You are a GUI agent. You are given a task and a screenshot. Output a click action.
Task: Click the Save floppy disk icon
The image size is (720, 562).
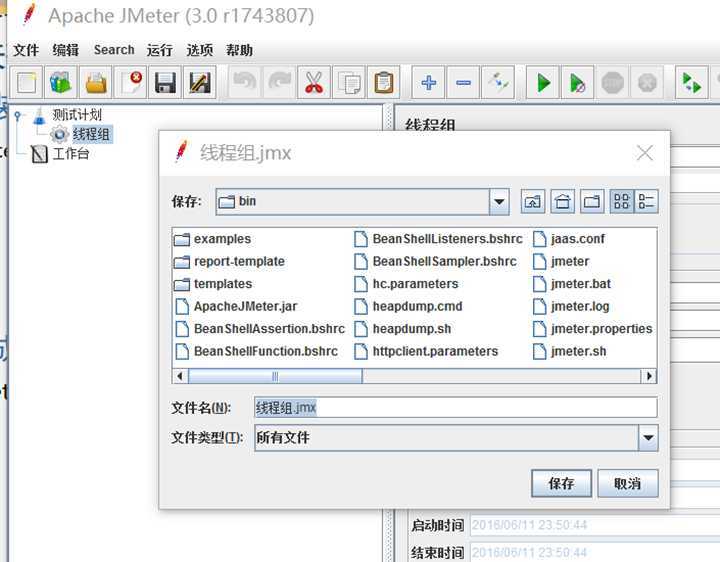165,83
